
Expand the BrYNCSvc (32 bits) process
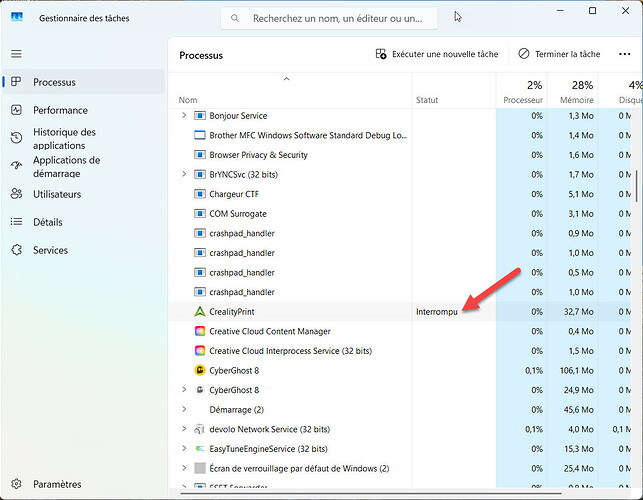pos(184,174)
